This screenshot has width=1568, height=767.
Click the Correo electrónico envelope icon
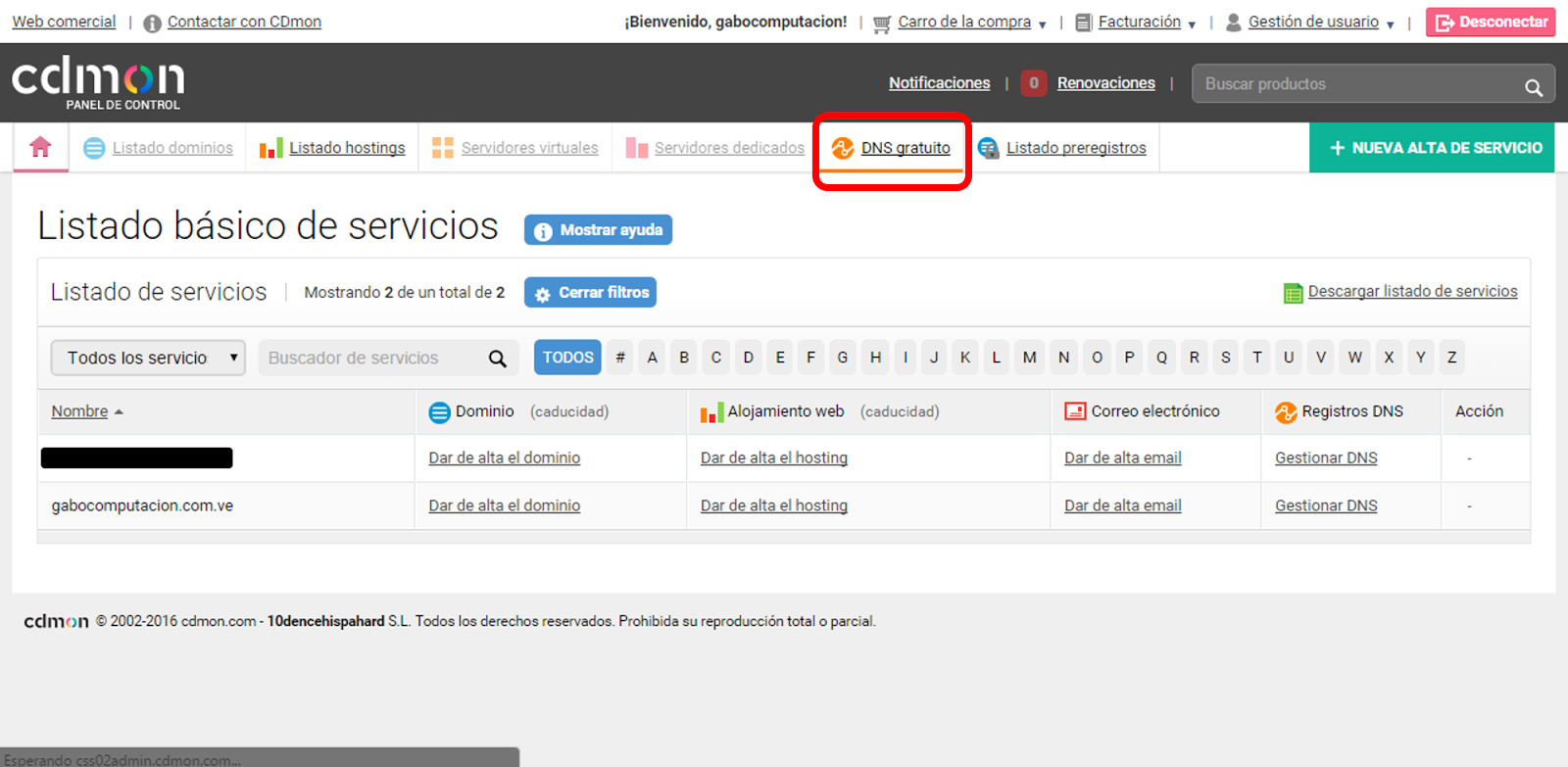click(1075, 411)
